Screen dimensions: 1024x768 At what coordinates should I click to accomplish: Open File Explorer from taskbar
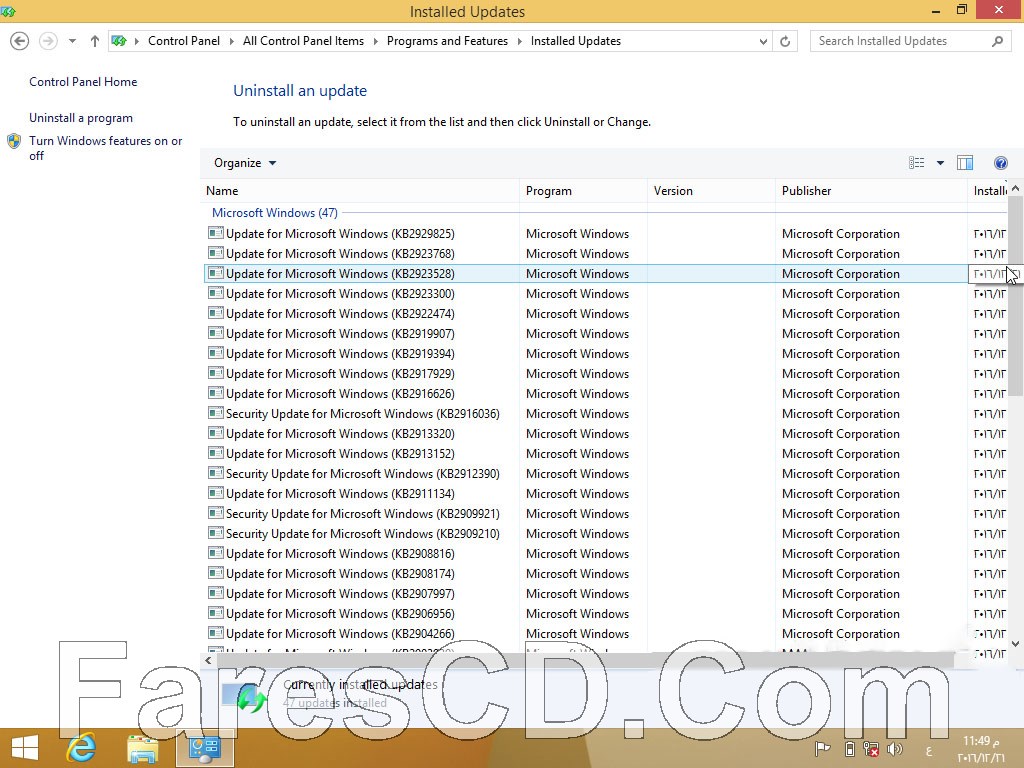pyautogui.click(x=142, y=748)
